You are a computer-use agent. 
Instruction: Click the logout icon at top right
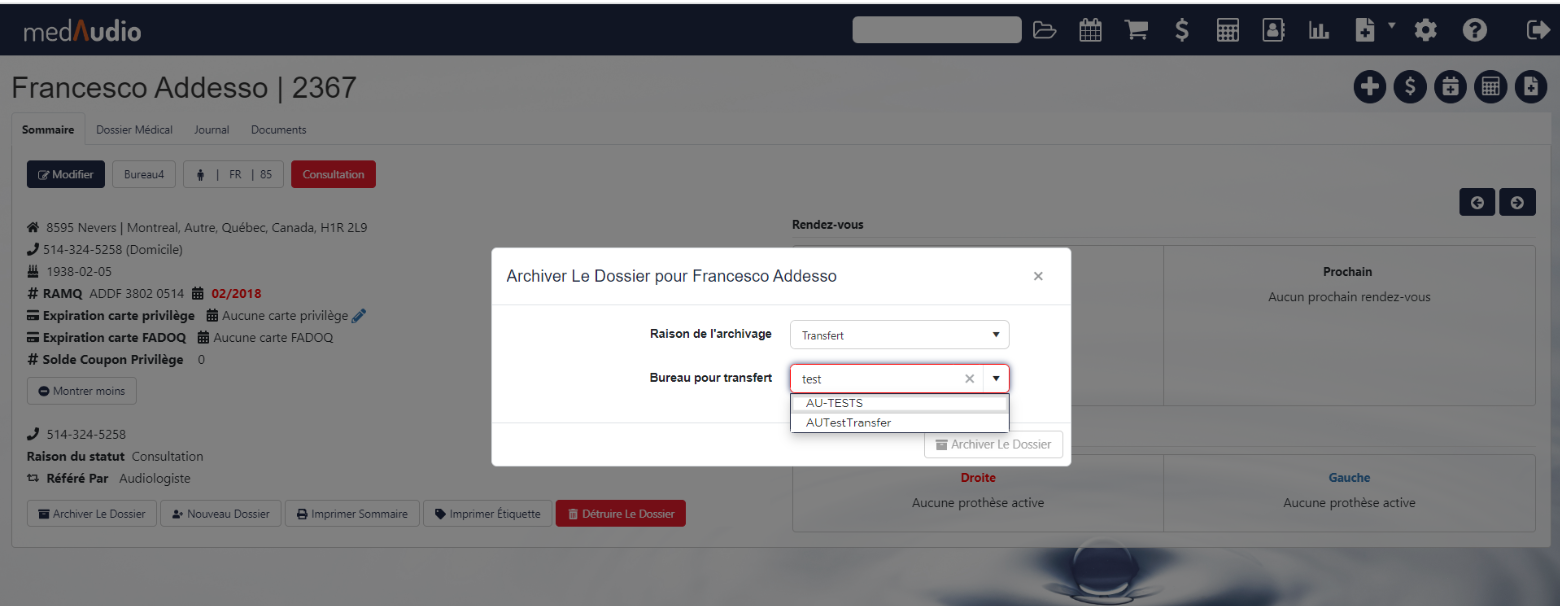(x=1537, y=31)
